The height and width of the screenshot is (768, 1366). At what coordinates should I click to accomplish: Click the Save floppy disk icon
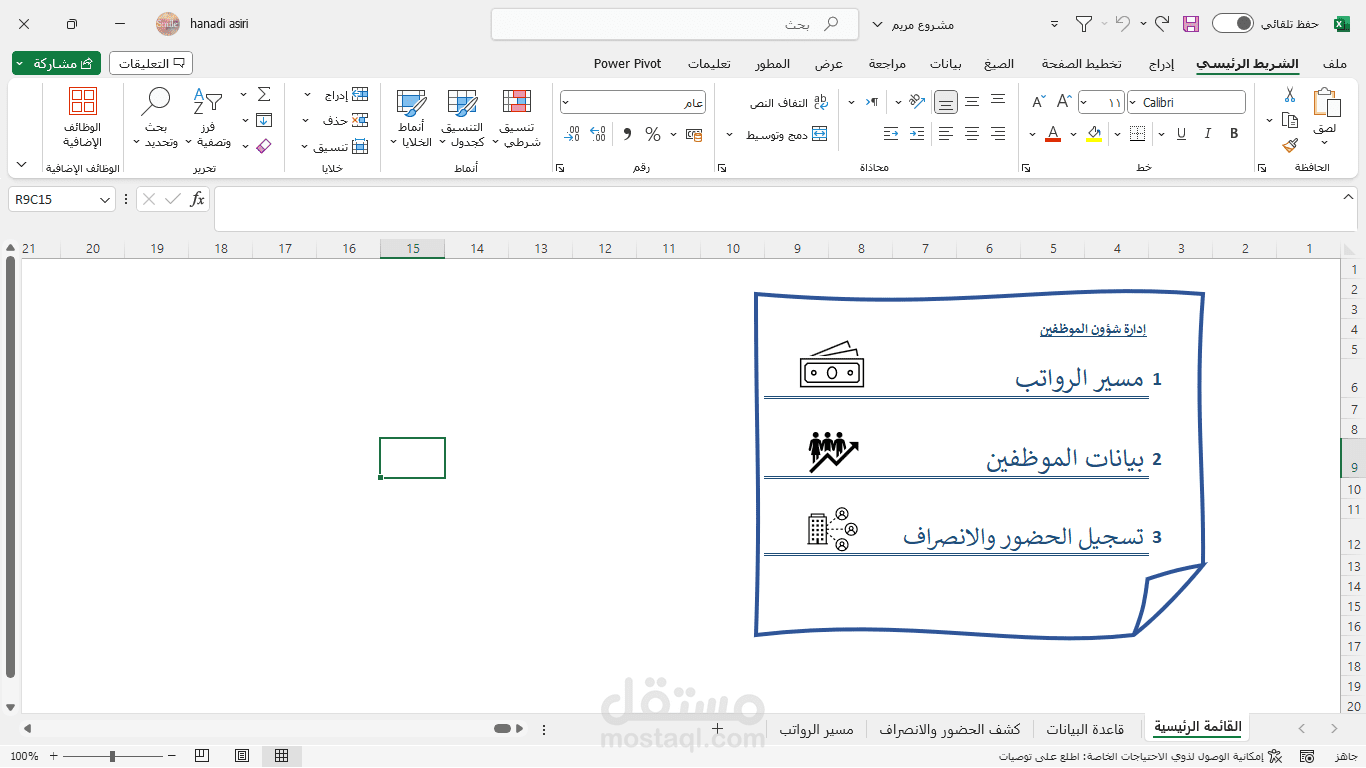1190,23
